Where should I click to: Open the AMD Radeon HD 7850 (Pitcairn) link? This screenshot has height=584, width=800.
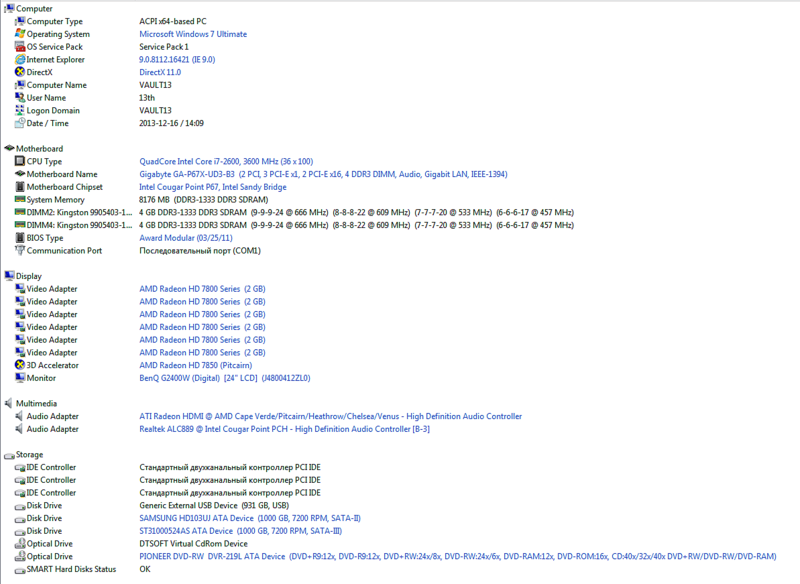(x=195, y=366)
